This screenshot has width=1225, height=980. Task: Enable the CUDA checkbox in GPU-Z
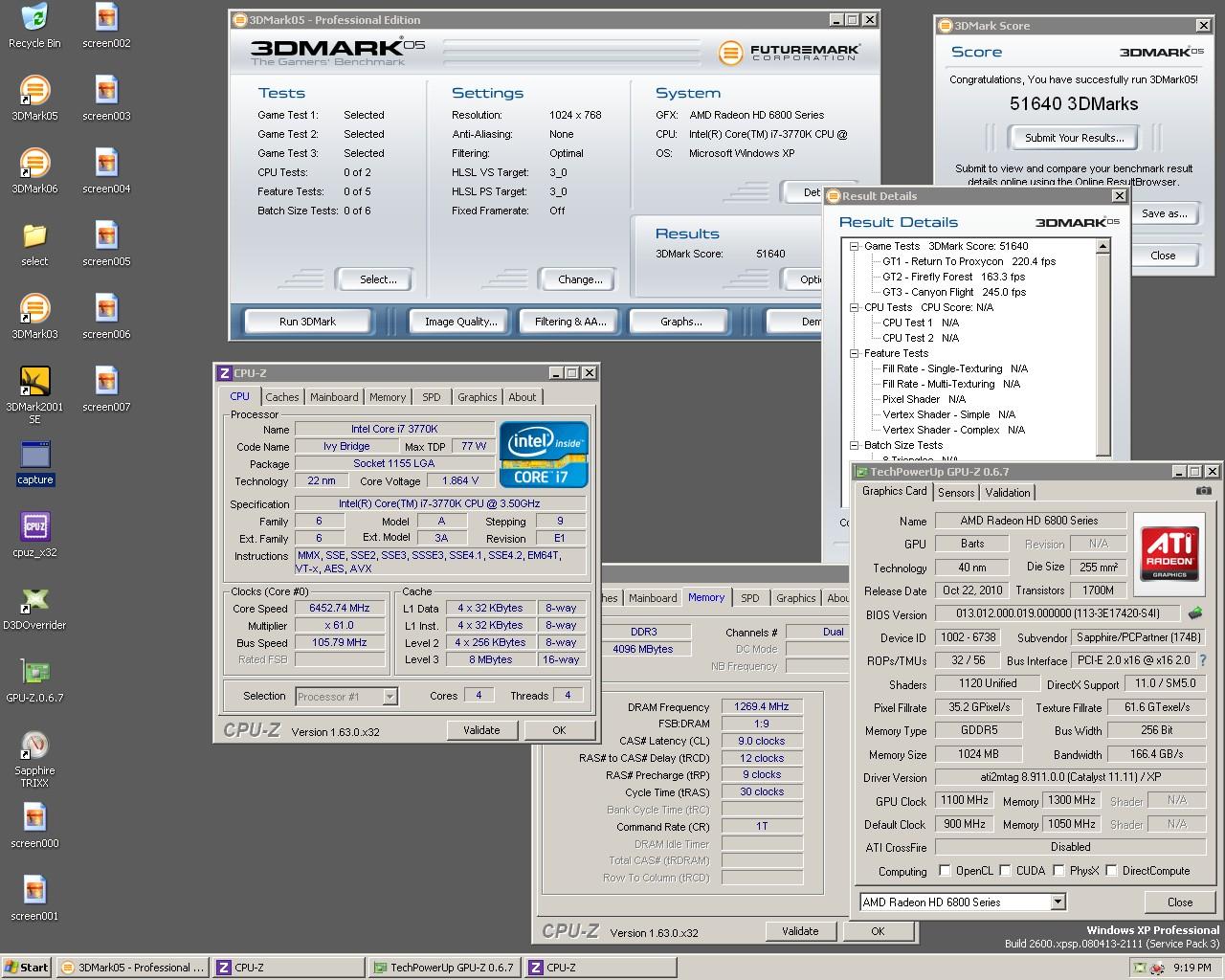1004,871
